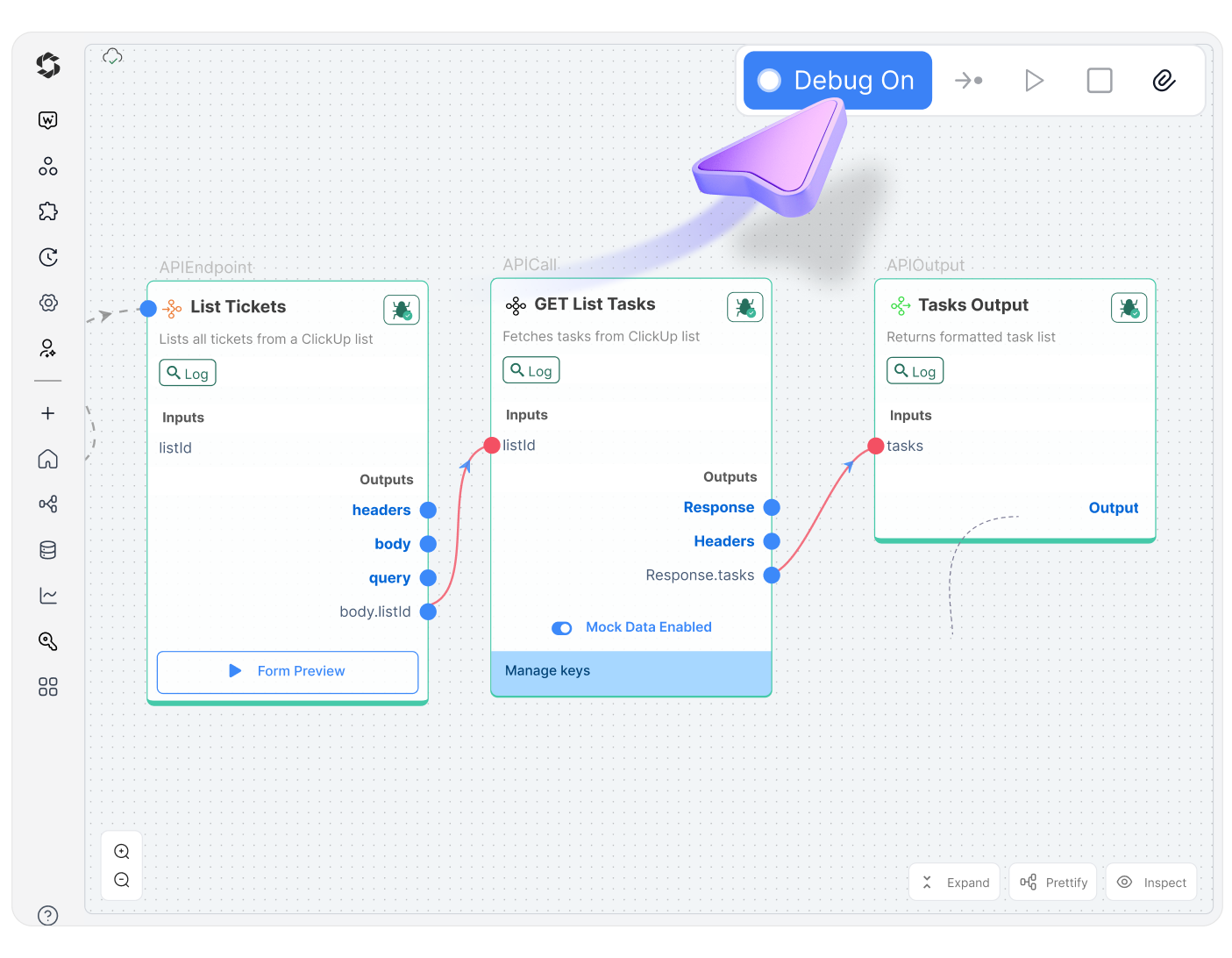Click the paperclip attachment icon
This screenshot has height=958, width=1232.
(1164, 81)
